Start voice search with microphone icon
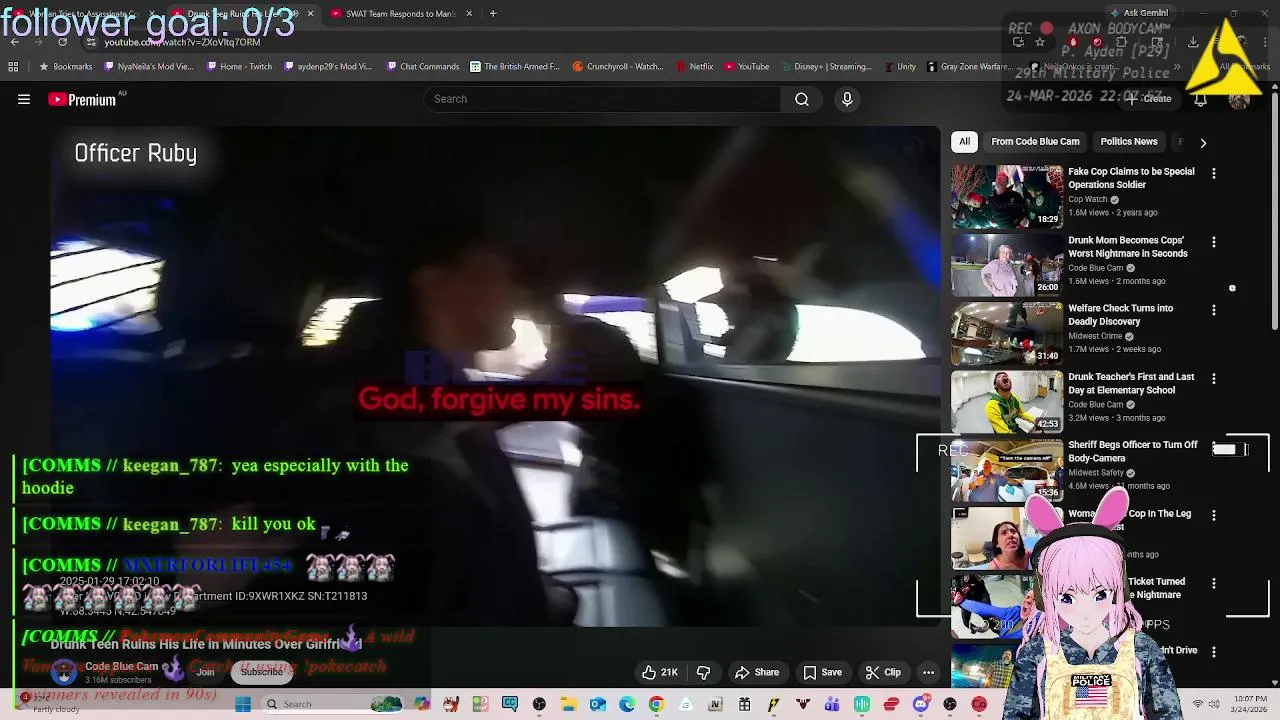 click(847, 99)
